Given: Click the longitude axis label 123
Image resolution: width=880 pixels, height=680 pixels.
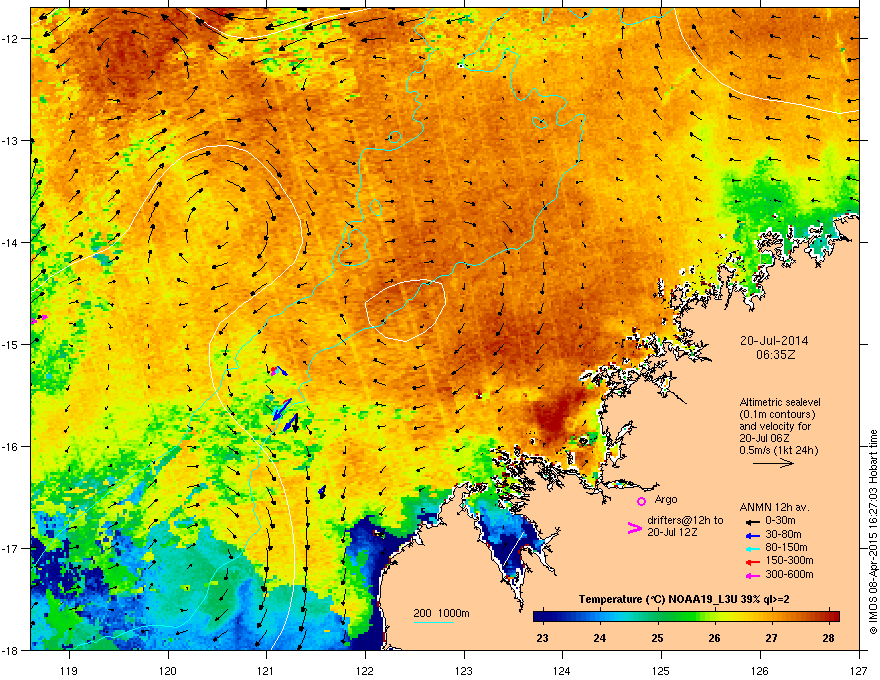Looking at the screenshot, I should coord(464,670).
